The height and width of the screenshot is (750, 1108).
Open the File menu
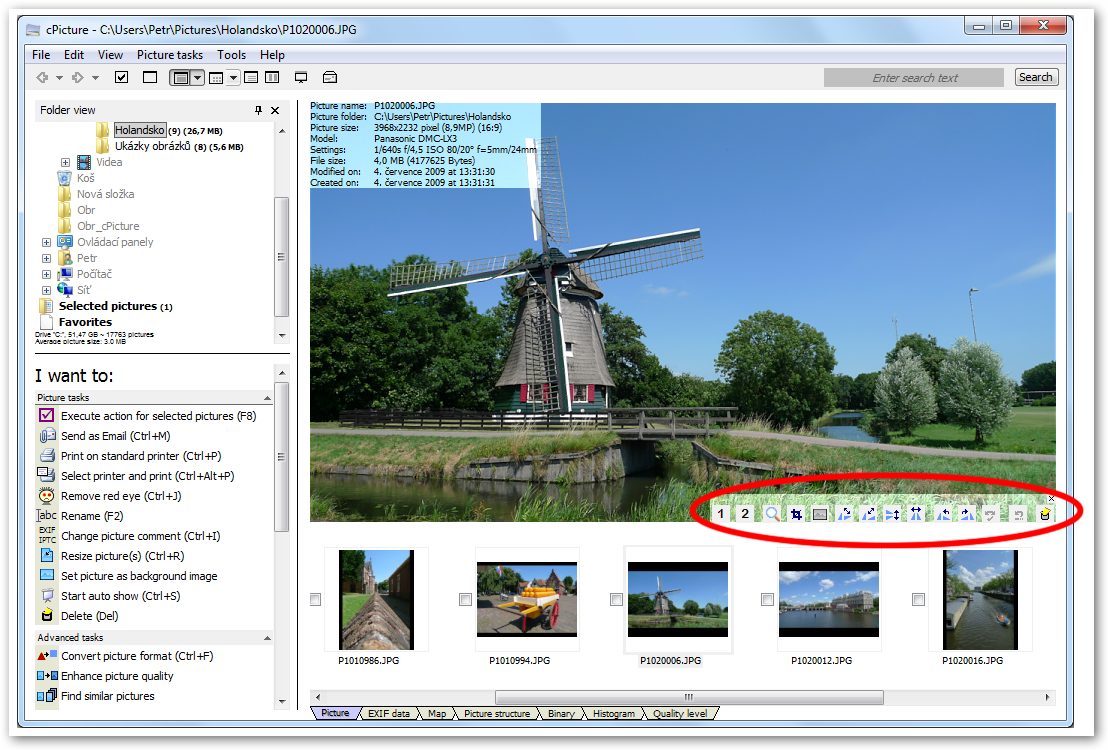point(41,55)
